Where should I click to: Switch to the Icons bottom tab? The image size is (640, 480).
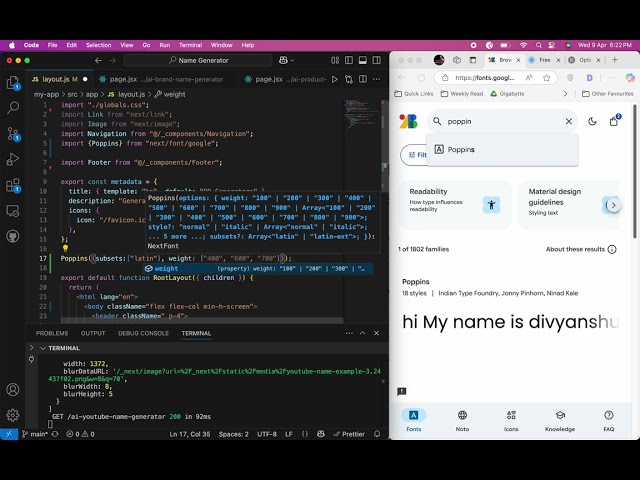tap(511, 420)
